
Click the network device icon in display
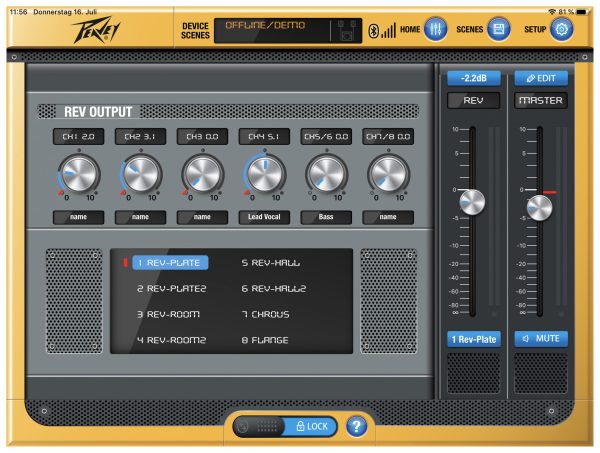pos(346,31)
